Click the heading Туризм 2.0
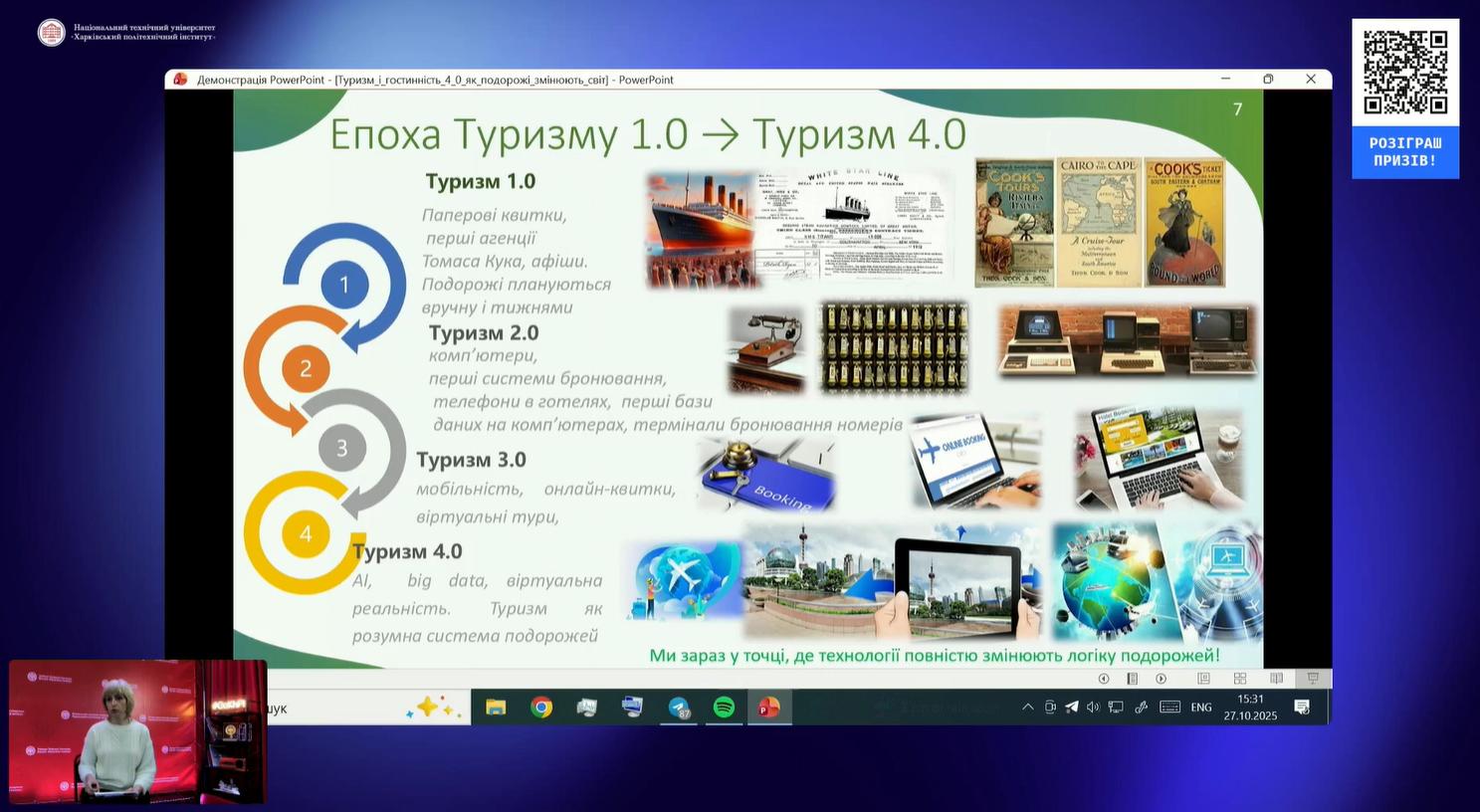 [x=484, y=333]
